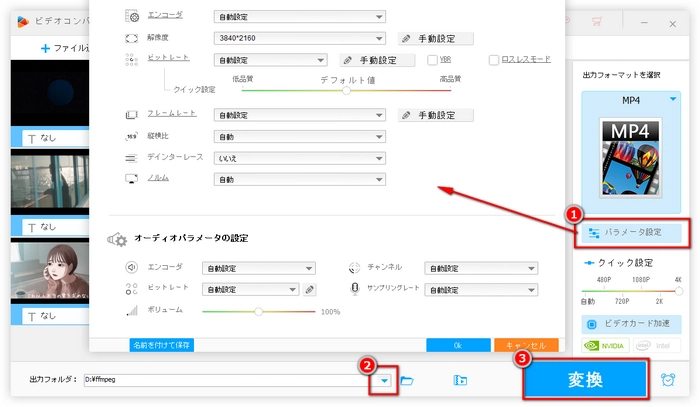The height and width of the screenshot is (407, 700).
Task: Expand the aspect ratio dropdown
Action: (300, 137)
